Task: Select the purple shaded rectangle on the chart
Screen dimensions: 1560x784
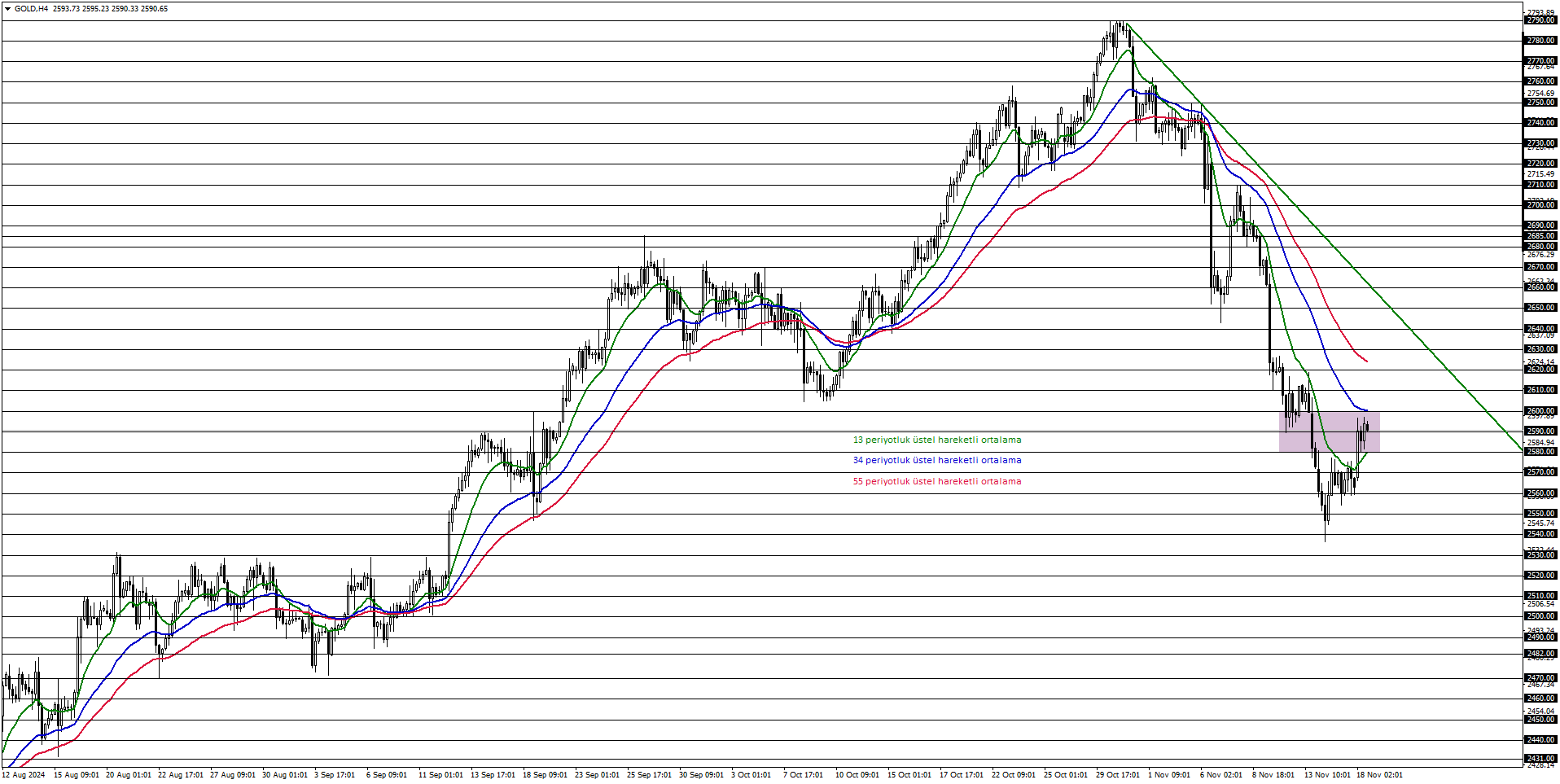Action: 1329,431
